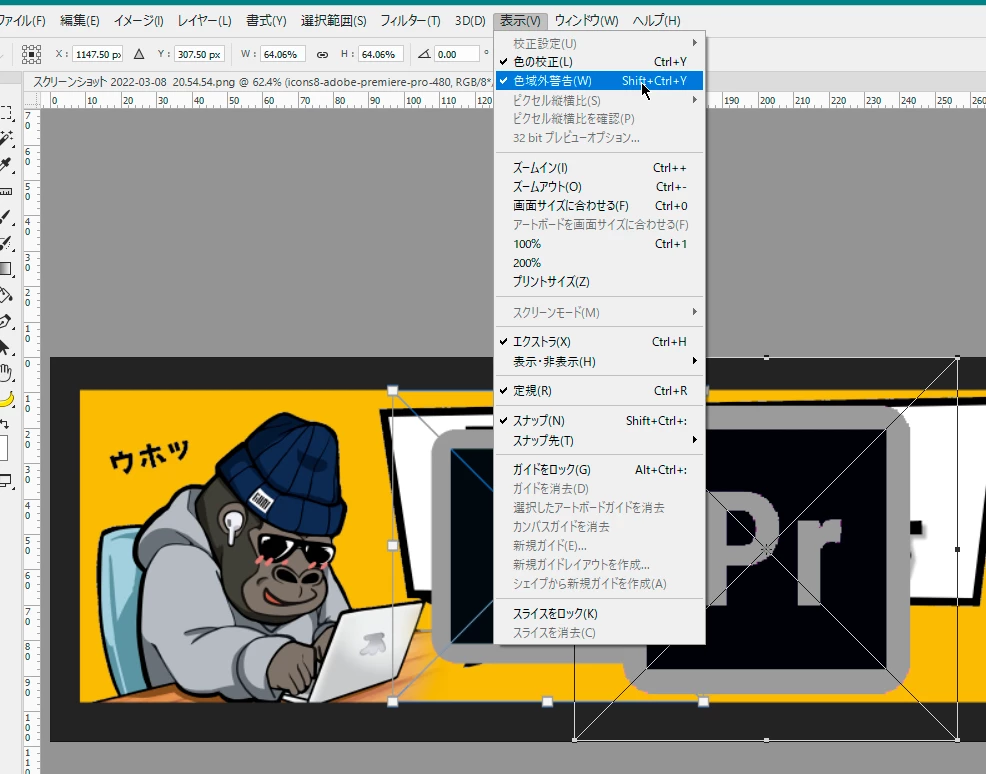The height and width of the screenshot is (774, 986).
Task: Click the Y position input field
Action: (x=199, y=55)
